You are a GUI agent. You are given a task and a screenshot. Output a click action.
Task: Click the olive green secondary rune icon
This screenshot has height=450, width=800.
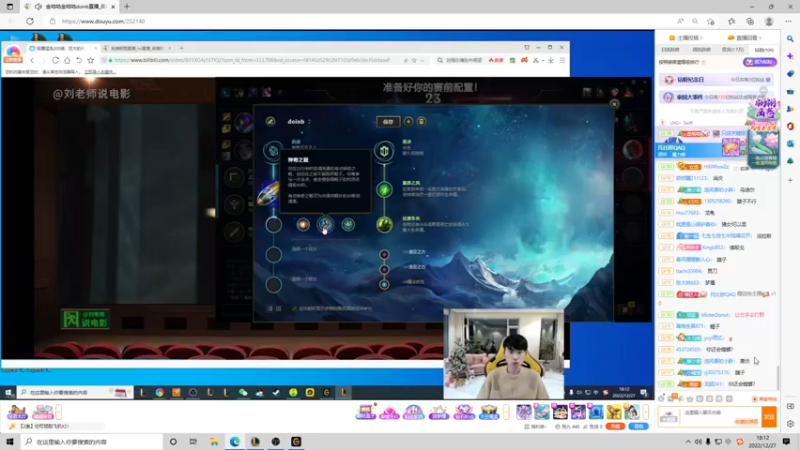pyautogui.click(x=384, y=224)
